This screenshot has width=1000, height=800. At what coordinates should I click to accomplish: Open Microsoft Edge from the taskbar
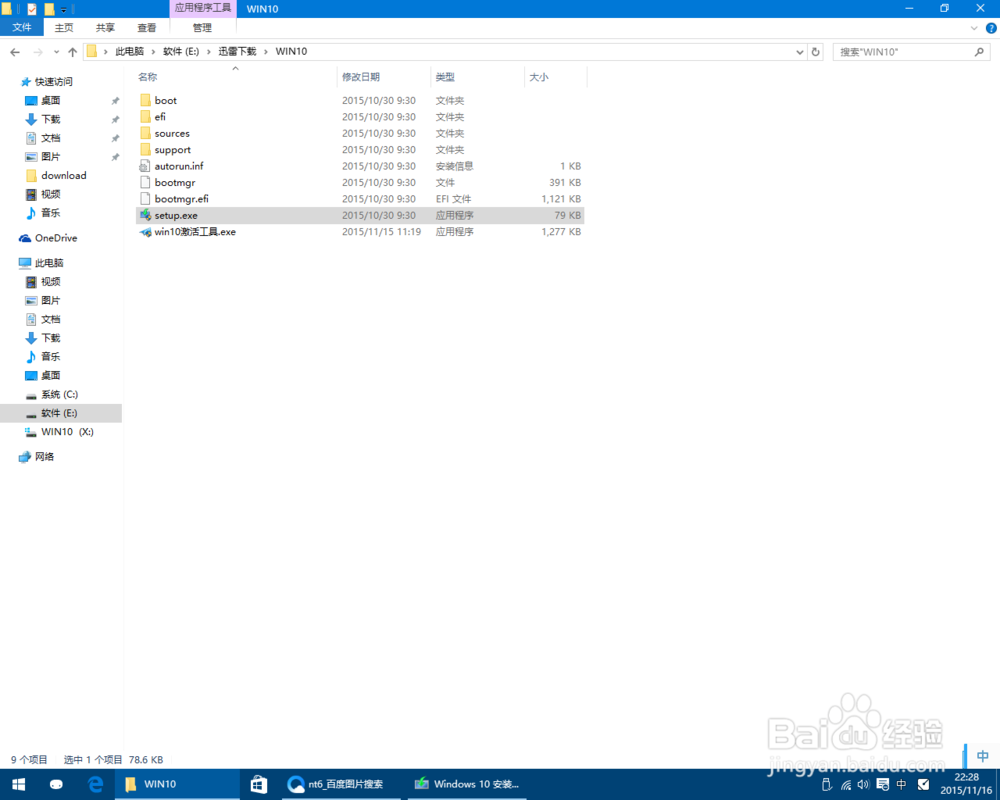(x=95, y=785)
